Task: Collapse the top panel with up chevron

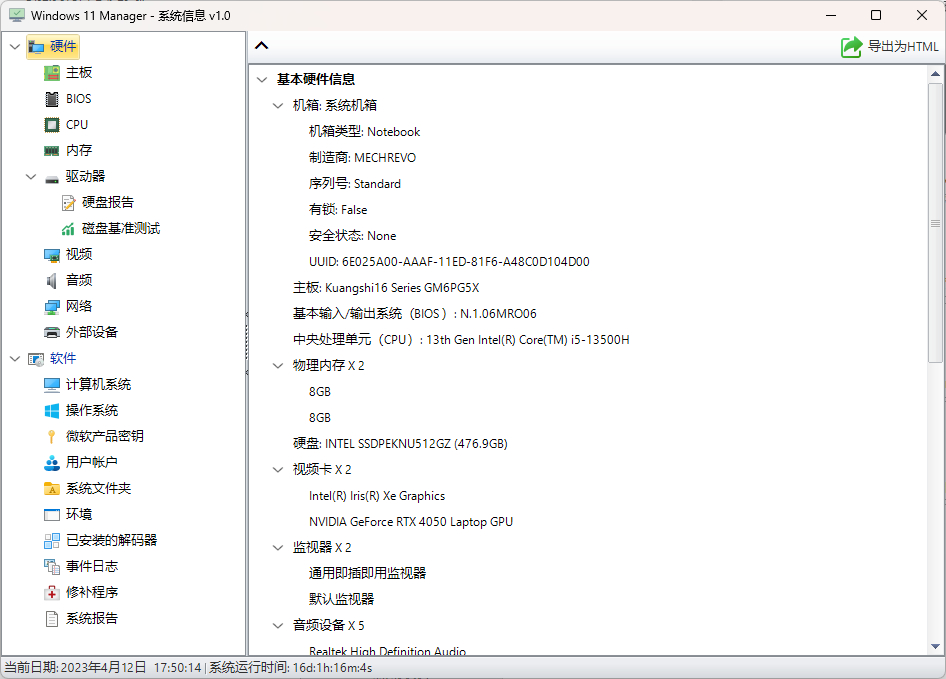Action: [x=261, y=45]
